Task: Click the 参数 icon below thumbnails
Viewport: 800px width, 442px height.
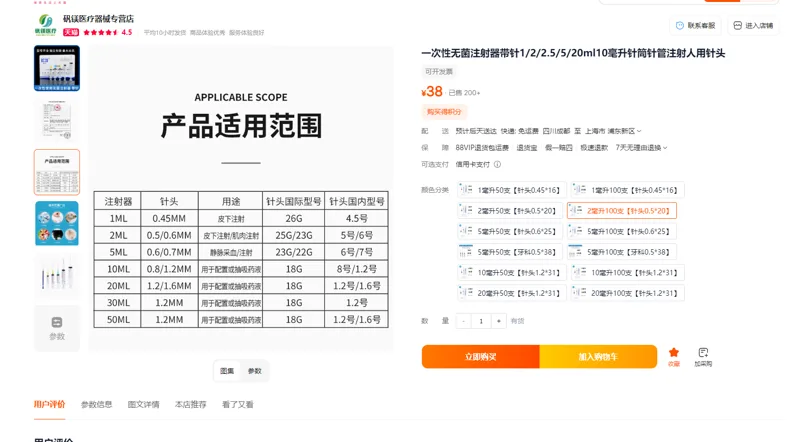Action: [x=57, y=328]
